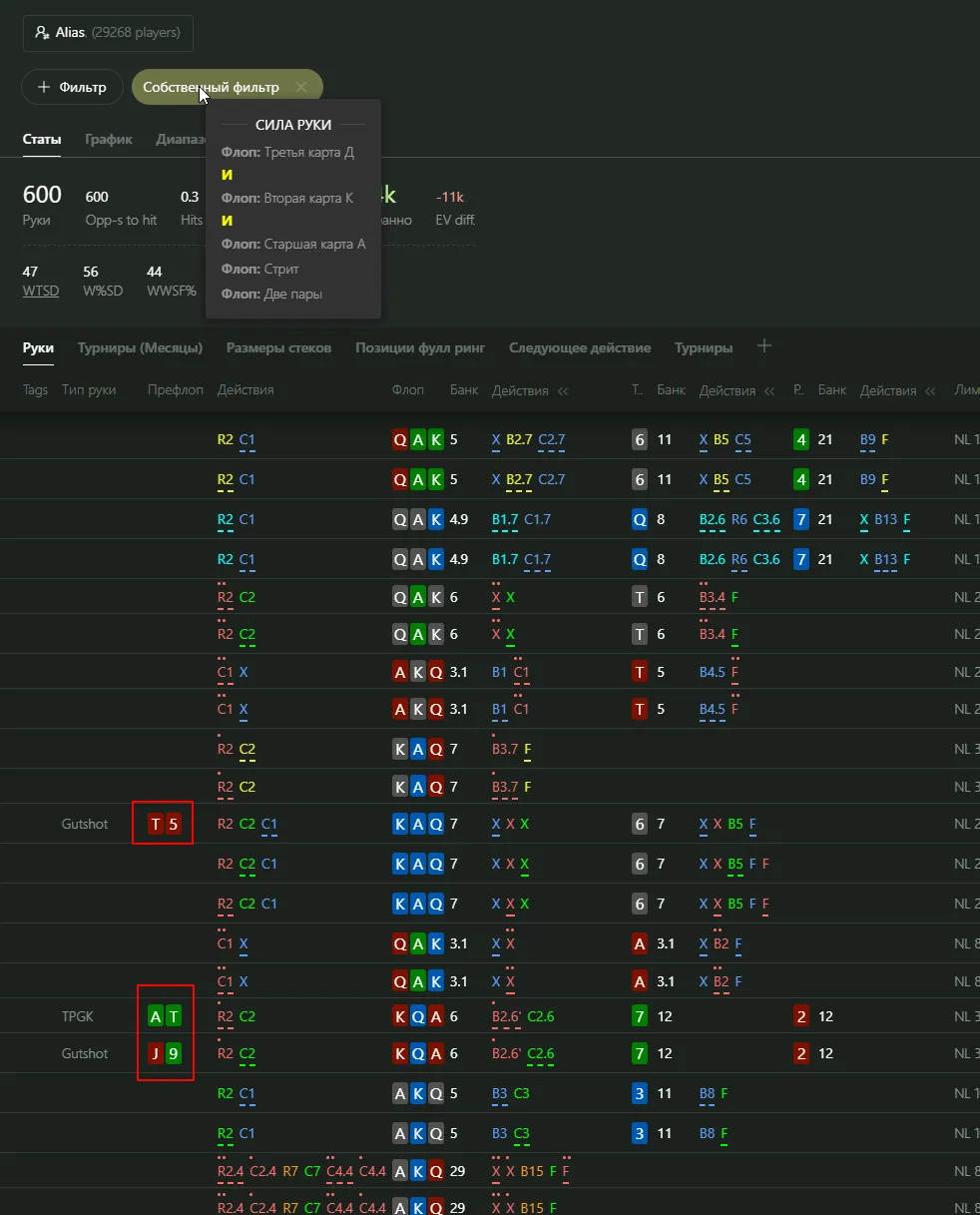Switch to the Размеры стеков tab
This screenshot has height=1215, width=980.
(x=278, y=348)
